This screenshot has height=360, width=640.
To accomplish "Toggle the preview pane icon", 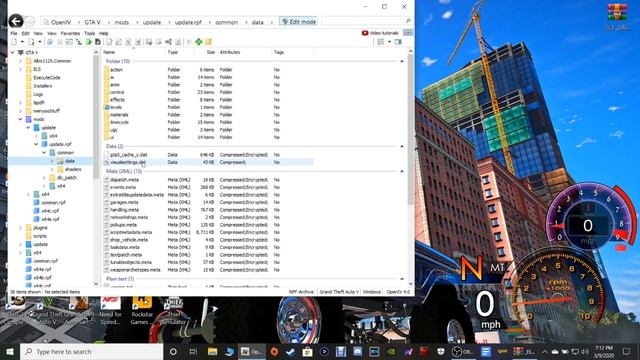I will click(398, 42).
